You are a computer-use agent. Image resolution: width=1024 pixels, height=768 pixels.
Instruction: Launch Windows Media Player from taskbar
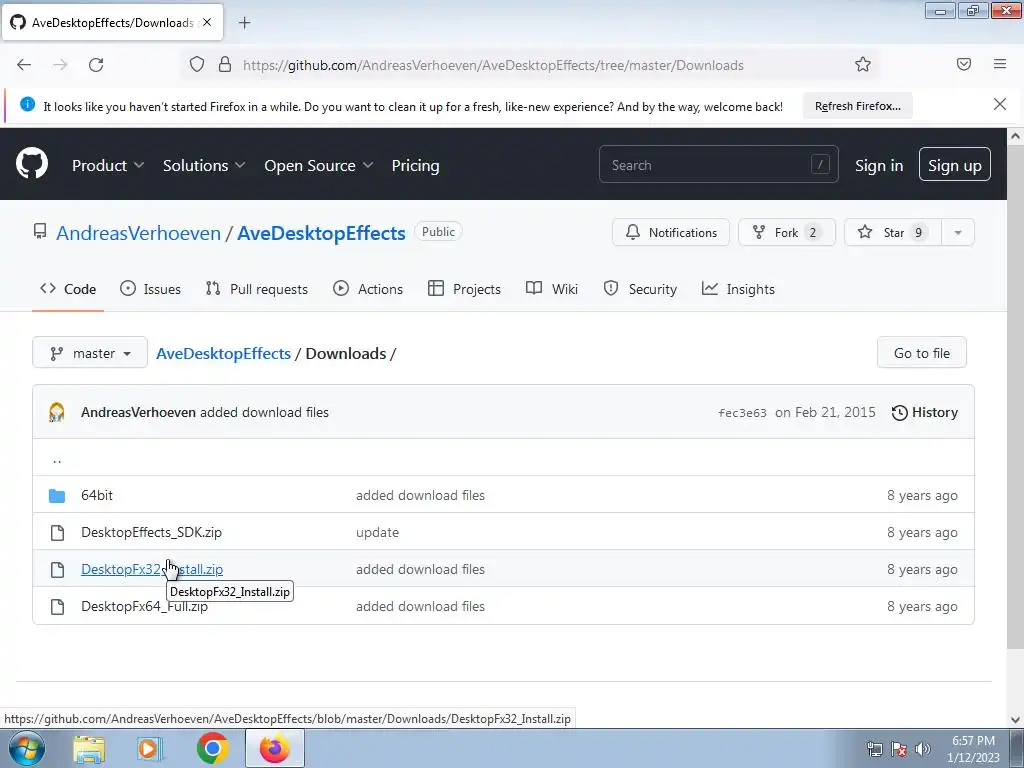(x=150, y=749)
